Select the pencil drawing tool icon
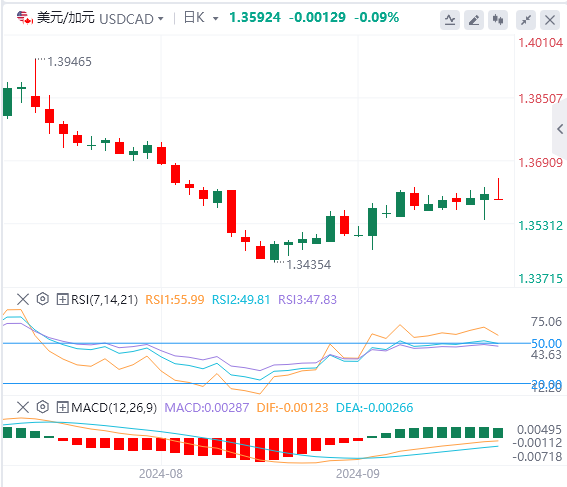This screenshot has height=487, width=567. 474,20
